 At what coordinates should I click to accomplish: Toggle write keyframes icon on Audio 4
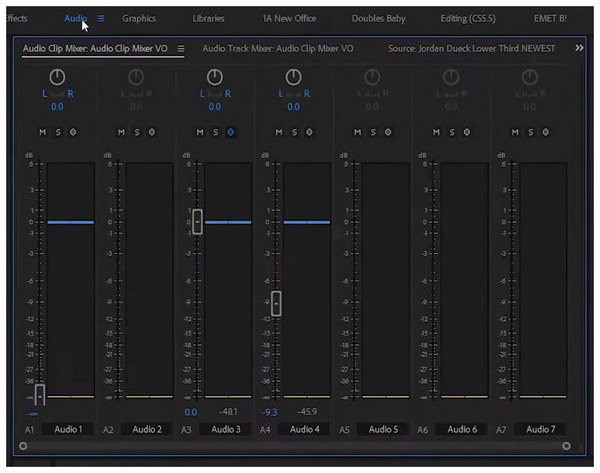tap(310, 132)
